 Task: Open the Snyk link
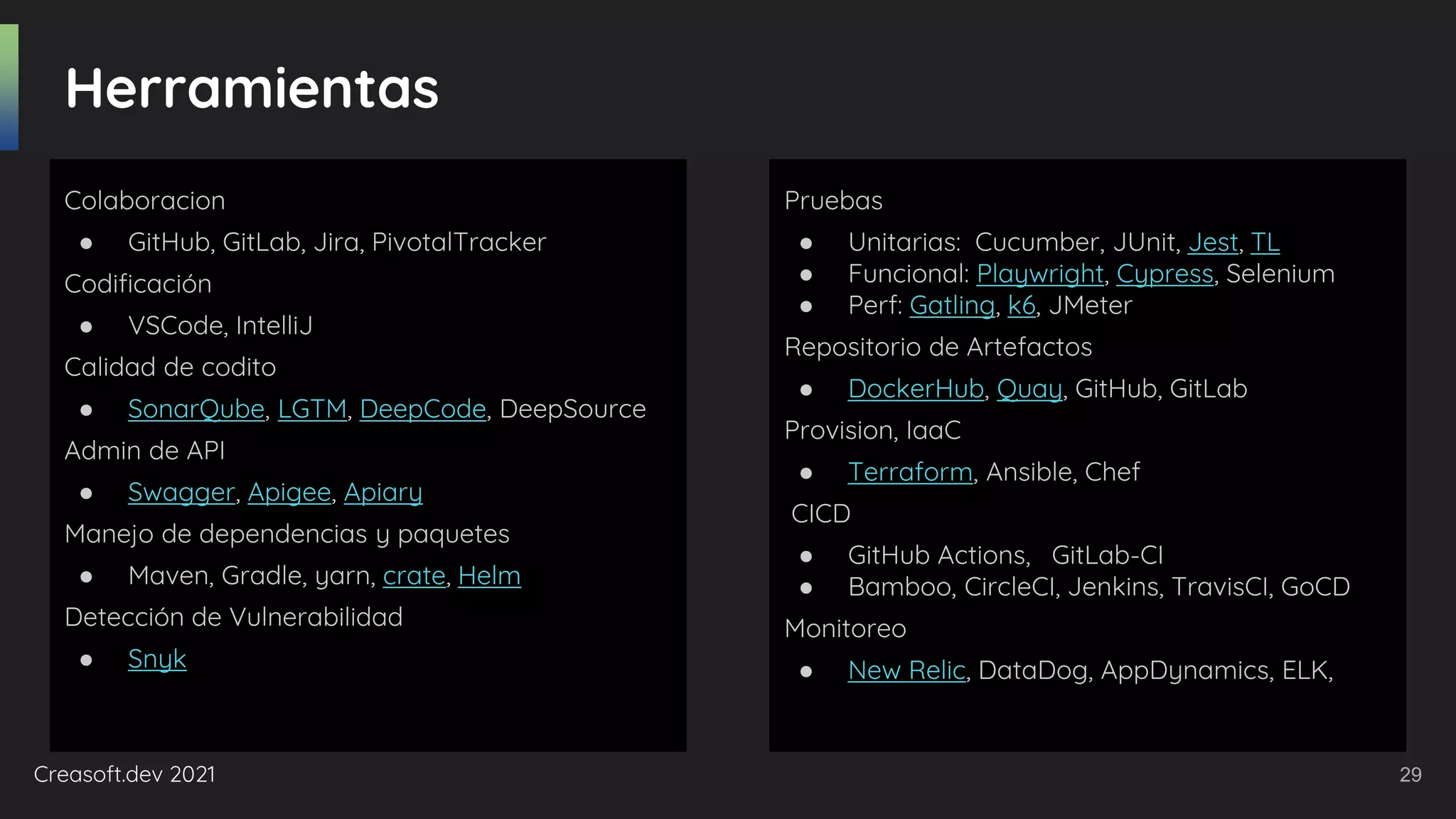click(157, 658)
